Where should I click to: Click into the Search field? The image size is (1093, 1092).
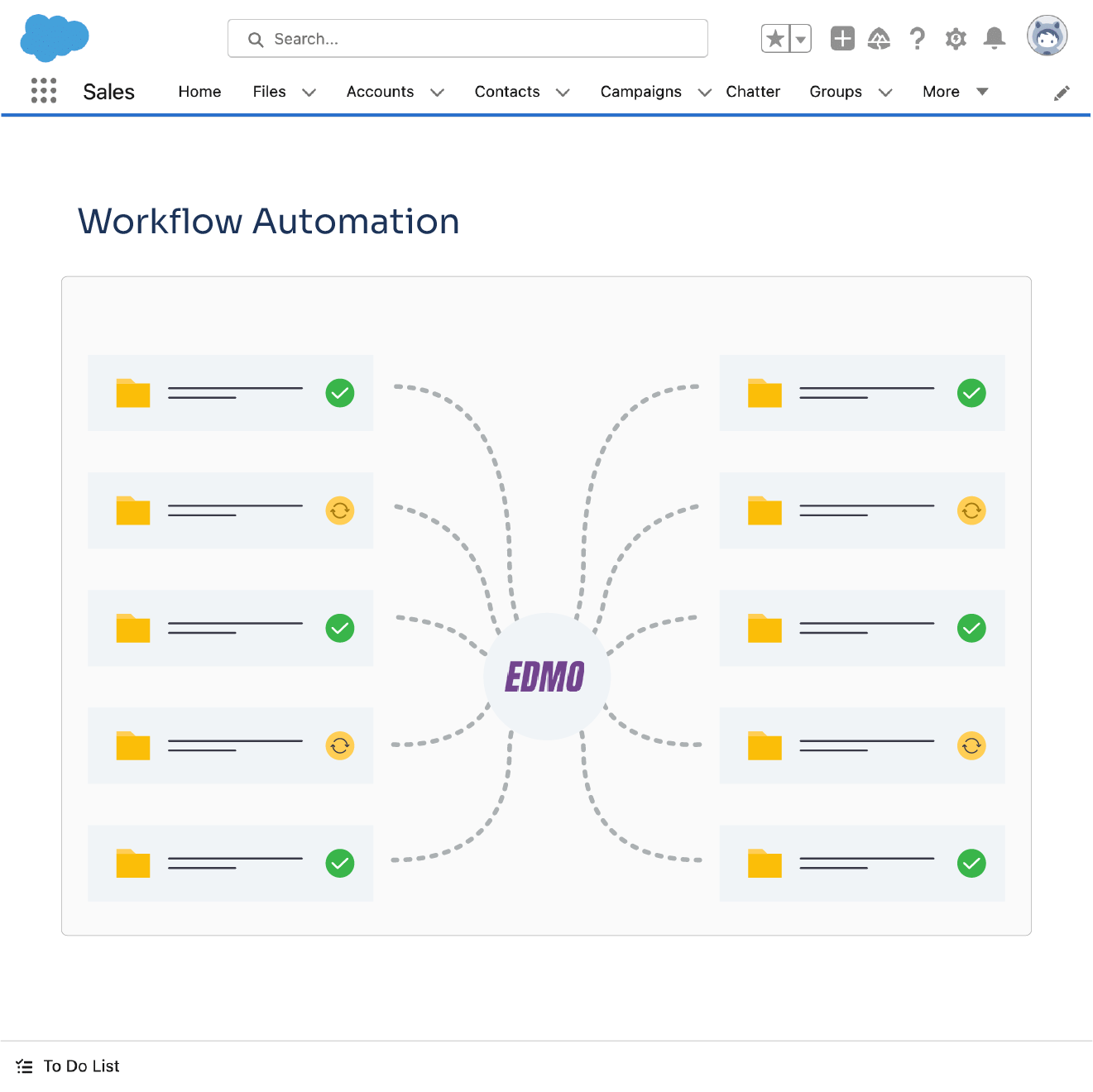[467, 39]
